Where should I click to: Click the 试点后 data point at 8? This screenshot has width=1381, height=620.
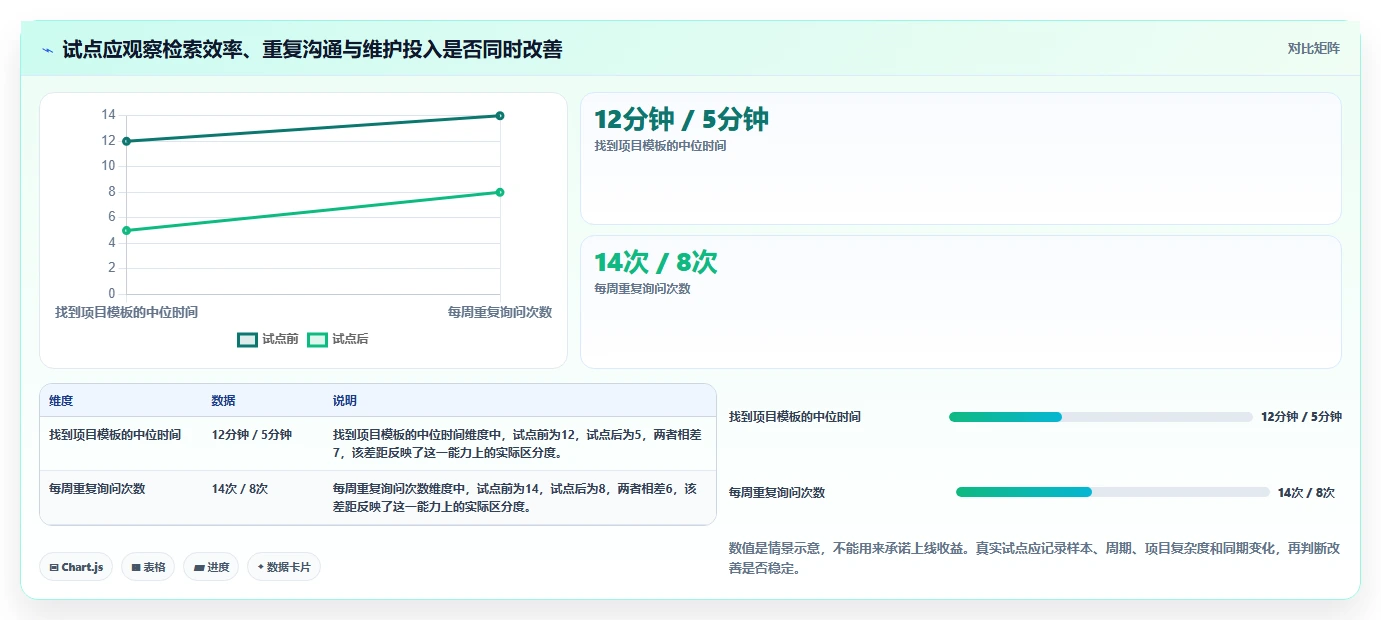[x=500, y=192]
